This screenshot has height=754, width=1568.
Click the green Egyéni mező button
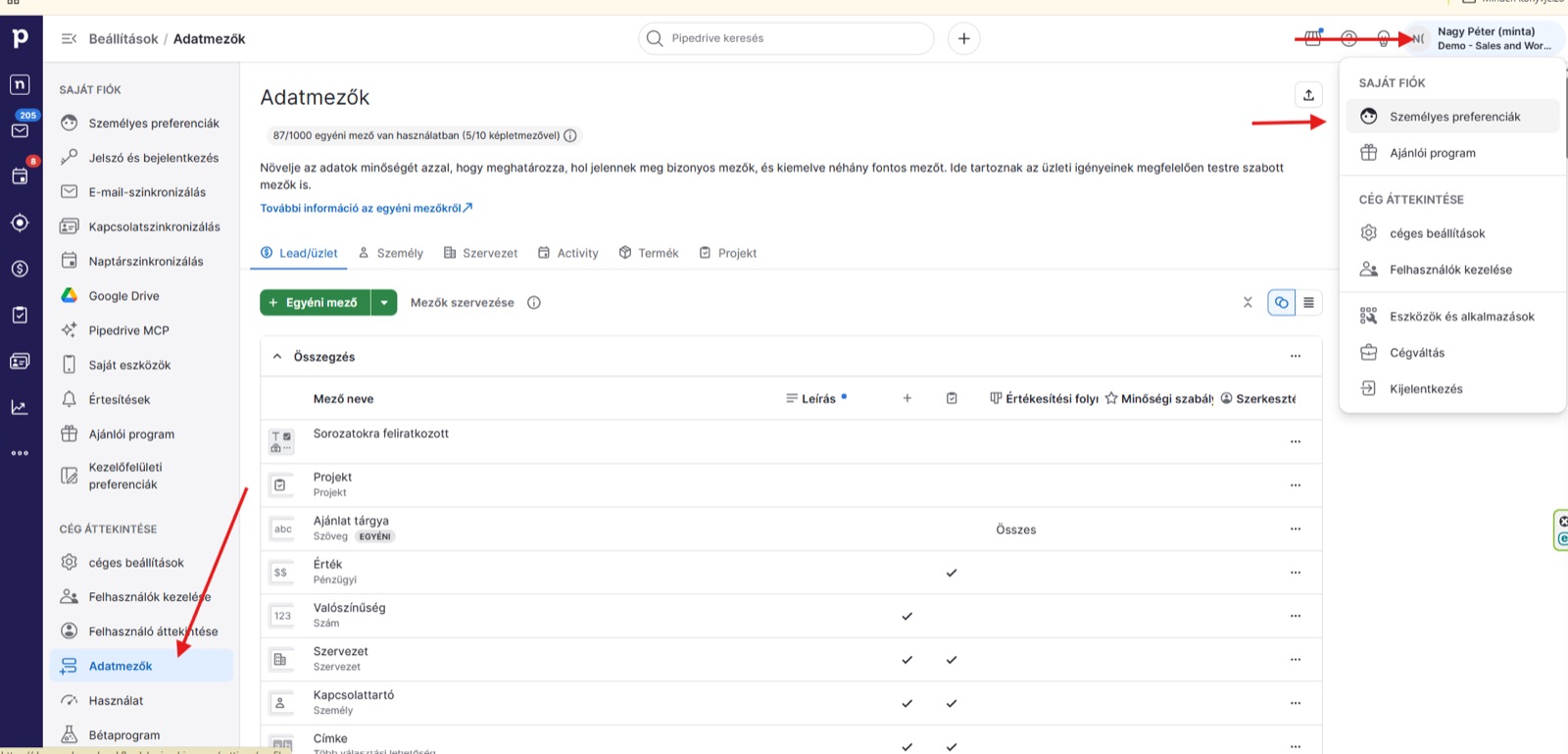315,303
